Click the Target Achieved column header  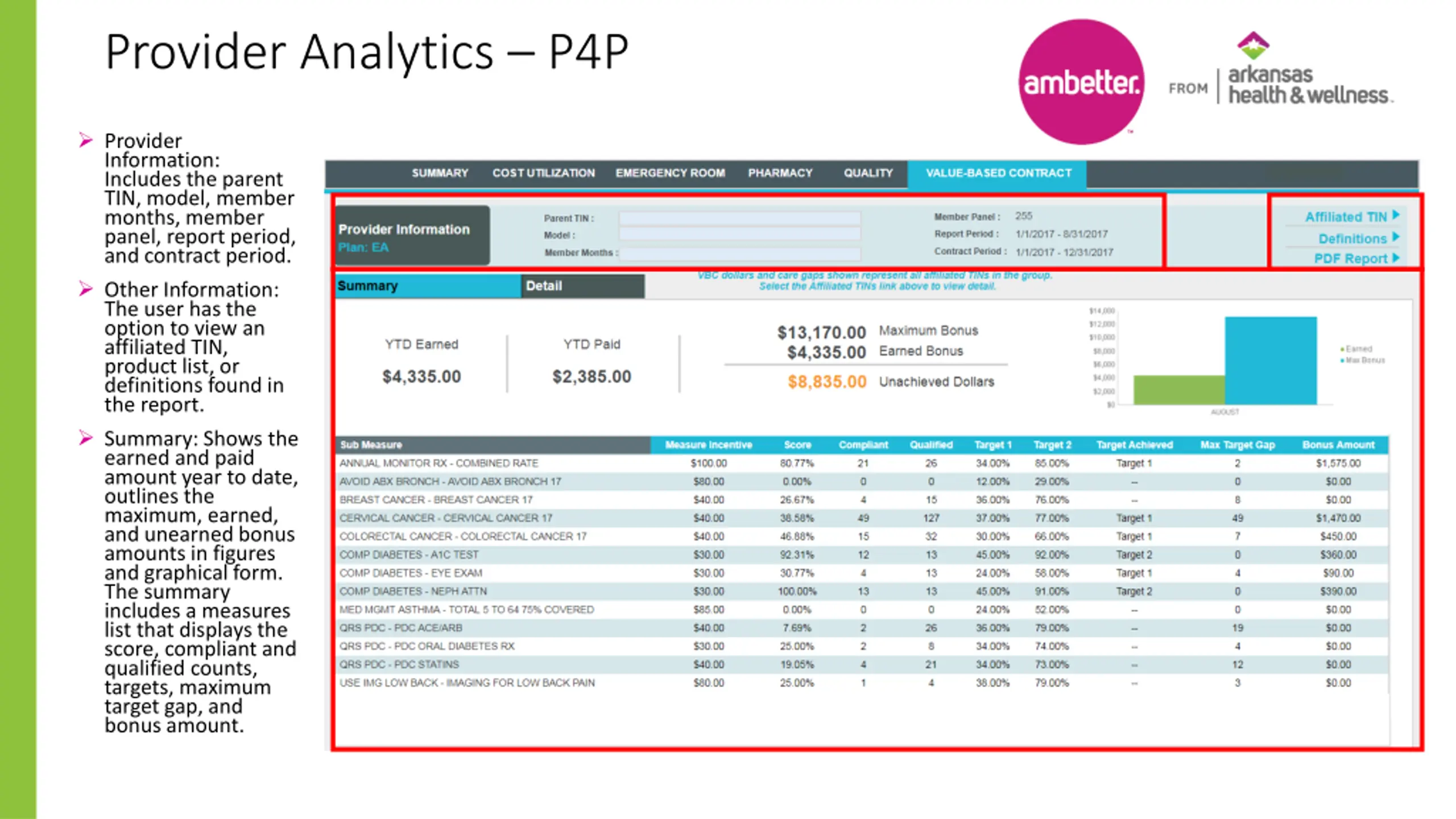click(x=1134, y=445)
